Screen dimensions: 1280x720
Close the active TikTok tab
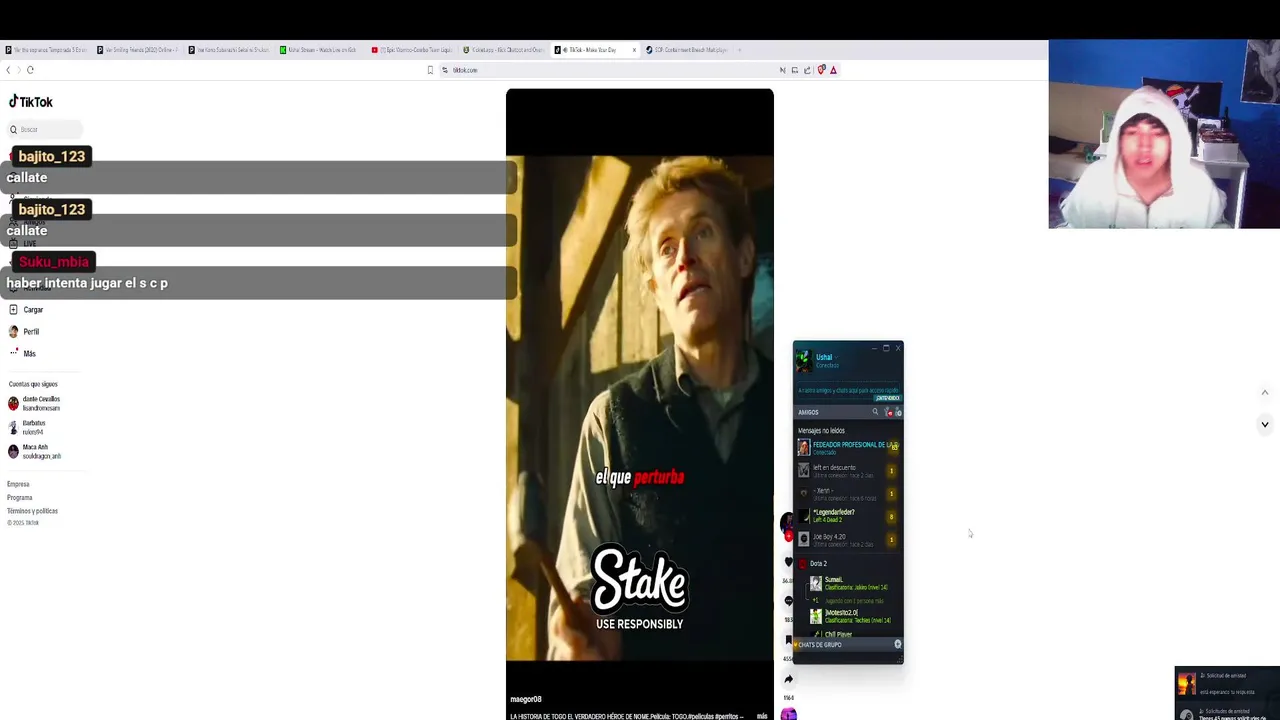coord(633,50)
